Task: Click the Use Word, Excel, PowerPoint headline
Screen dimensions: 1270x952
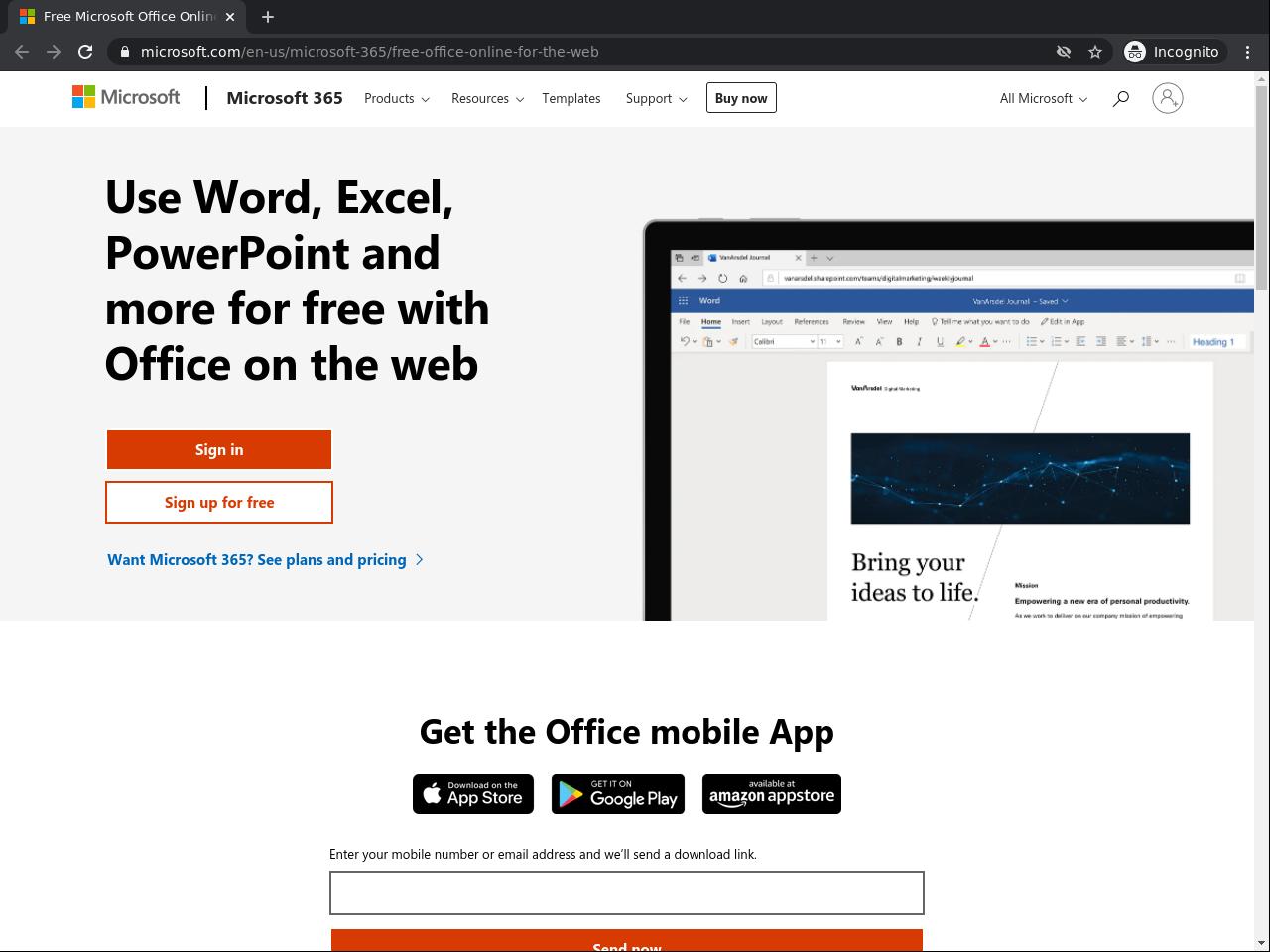Action: point(298,281)
